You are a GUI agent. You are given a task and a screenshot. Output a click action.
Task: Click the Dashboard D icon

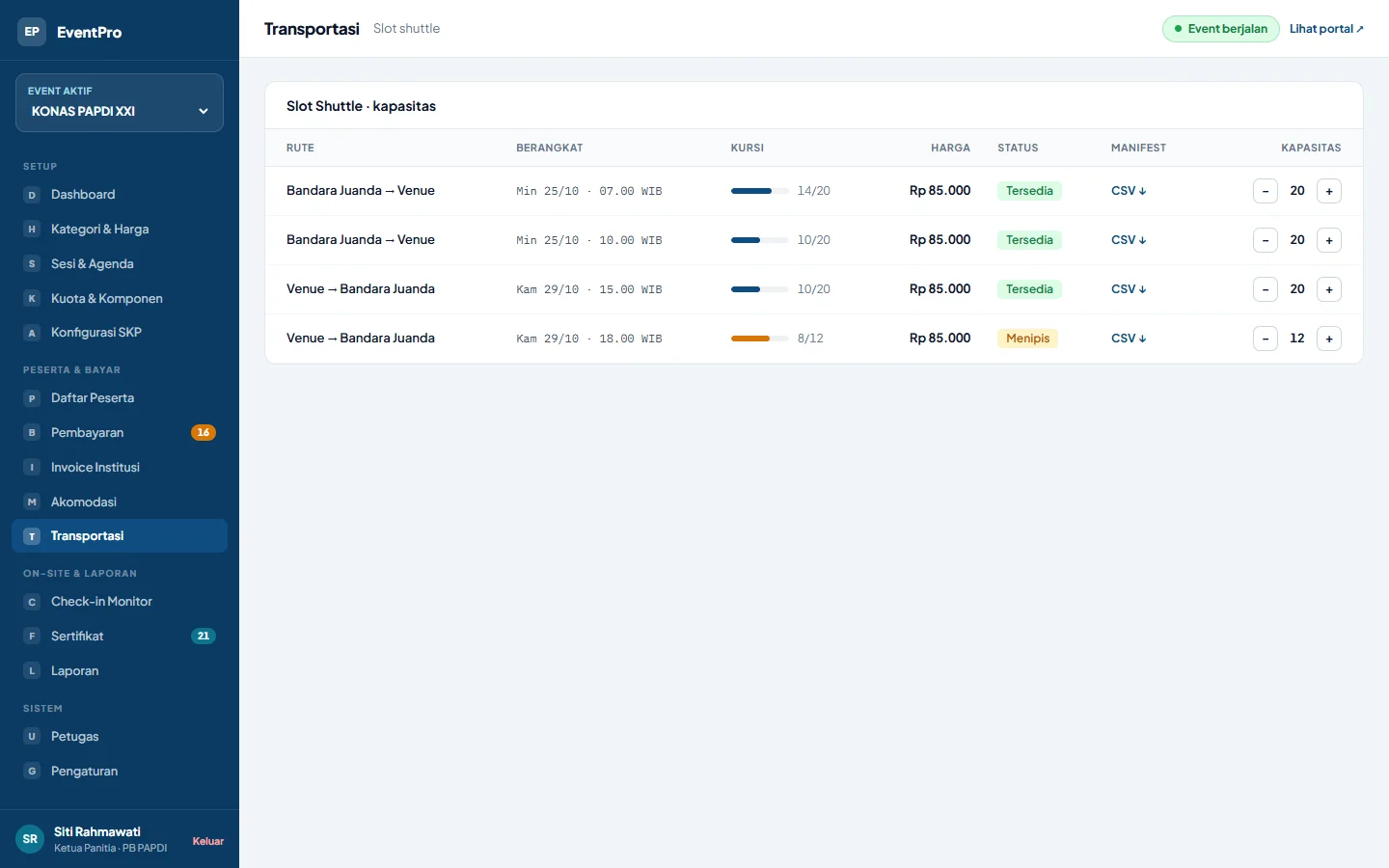(x=32, y=195)
